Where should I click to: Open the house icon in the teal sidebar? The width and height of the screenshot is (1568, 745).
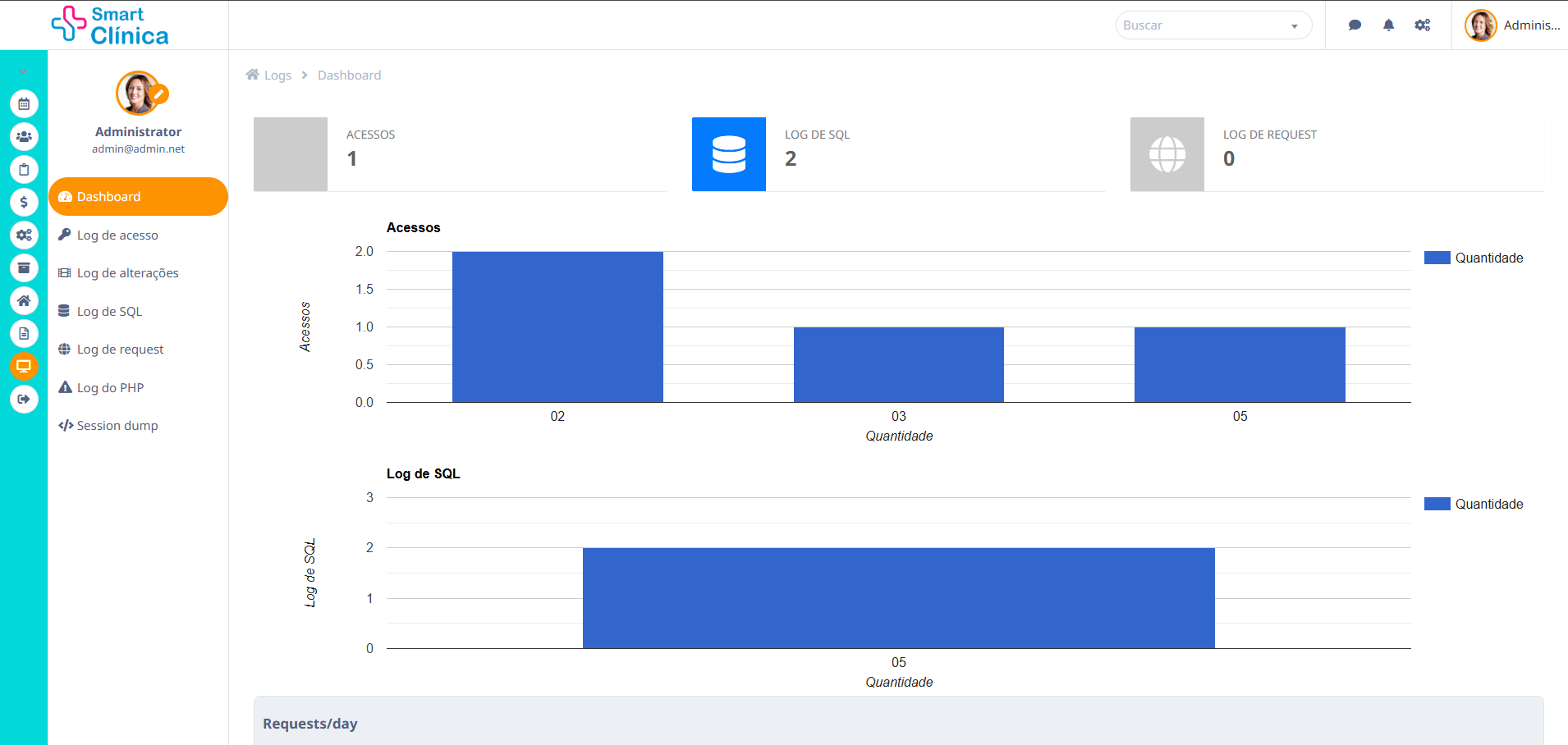[24, 301]
